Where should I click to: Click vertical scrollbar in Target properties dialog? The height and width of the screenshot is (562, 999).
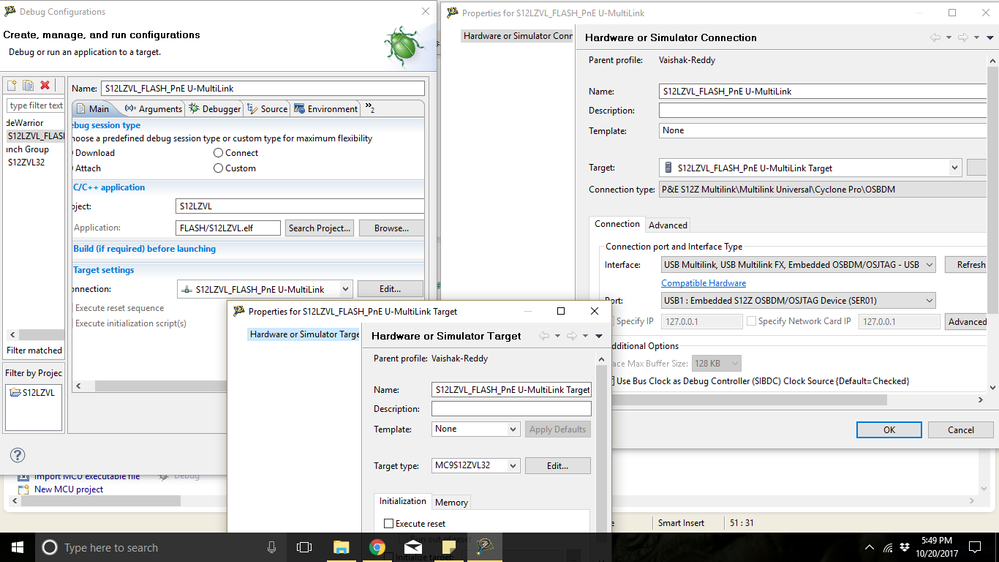601,446
